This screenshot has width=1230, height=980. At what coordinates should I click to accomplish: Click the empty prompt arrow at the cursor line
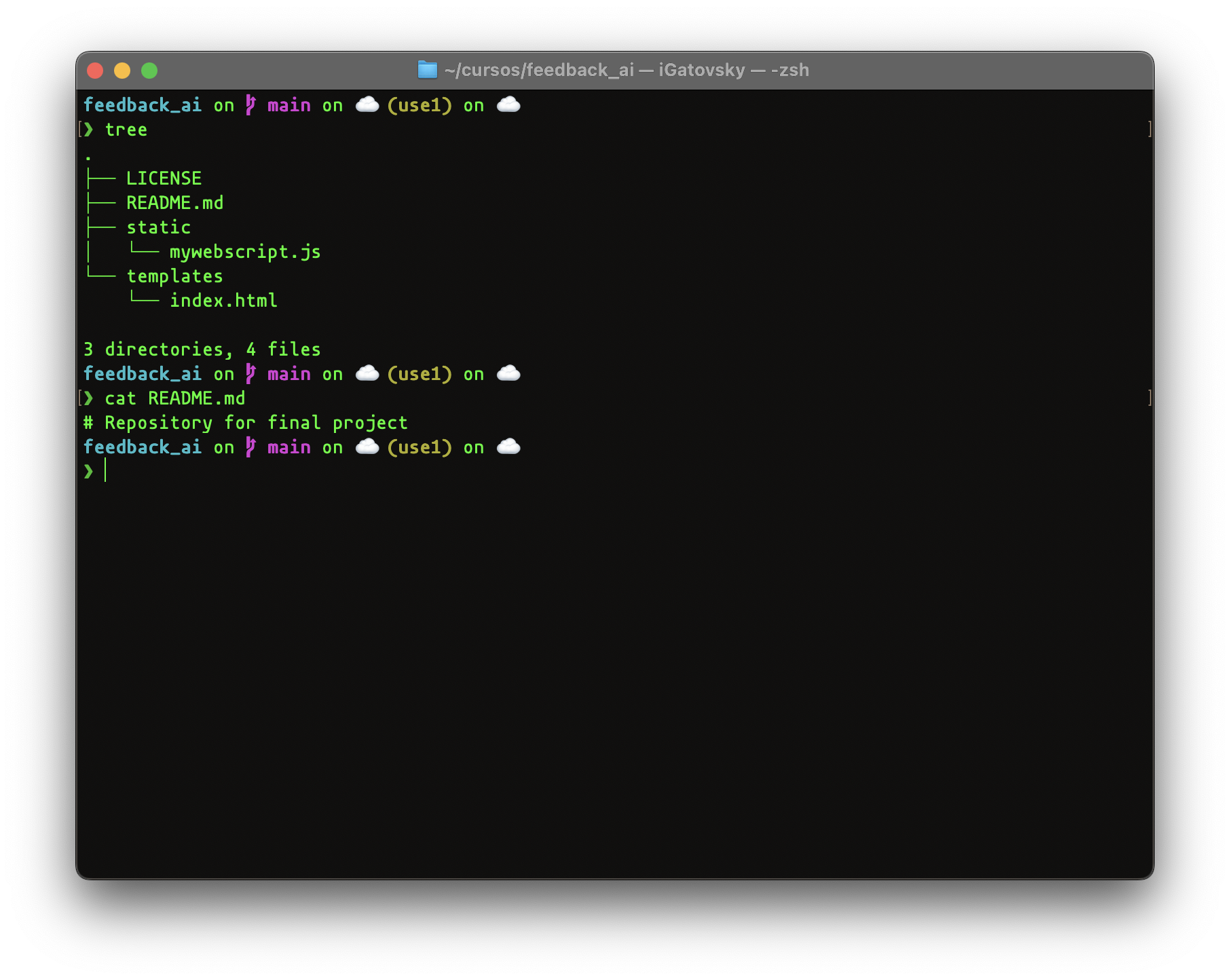click(x=88, y=472)
